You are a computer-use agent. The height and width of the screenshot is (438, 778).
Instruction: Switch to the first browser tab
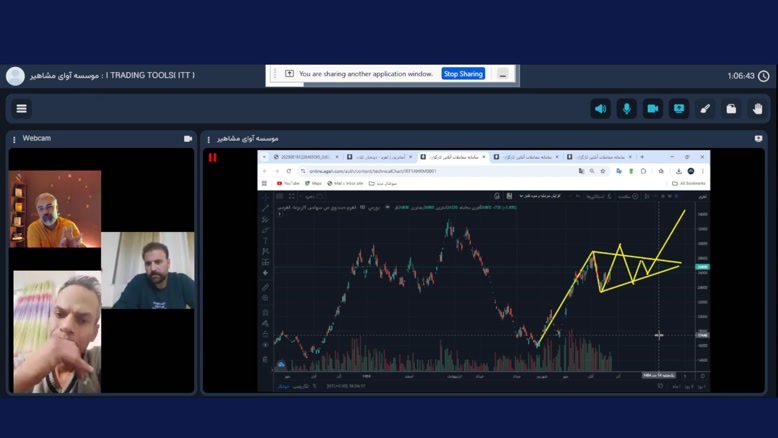(304, 157)
